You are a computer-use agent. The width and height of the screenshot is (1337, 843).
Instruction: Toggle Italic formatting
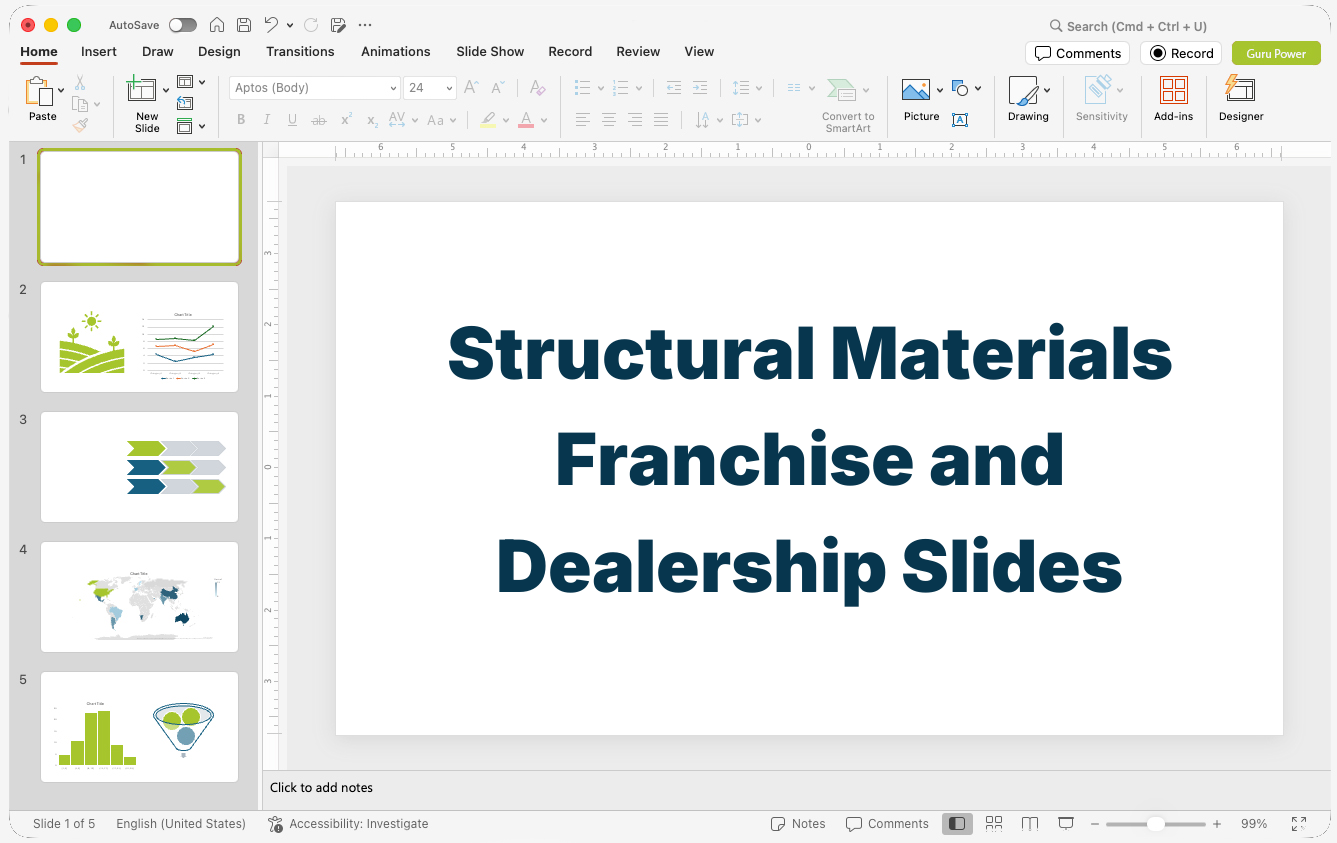(x=267, y=120)
